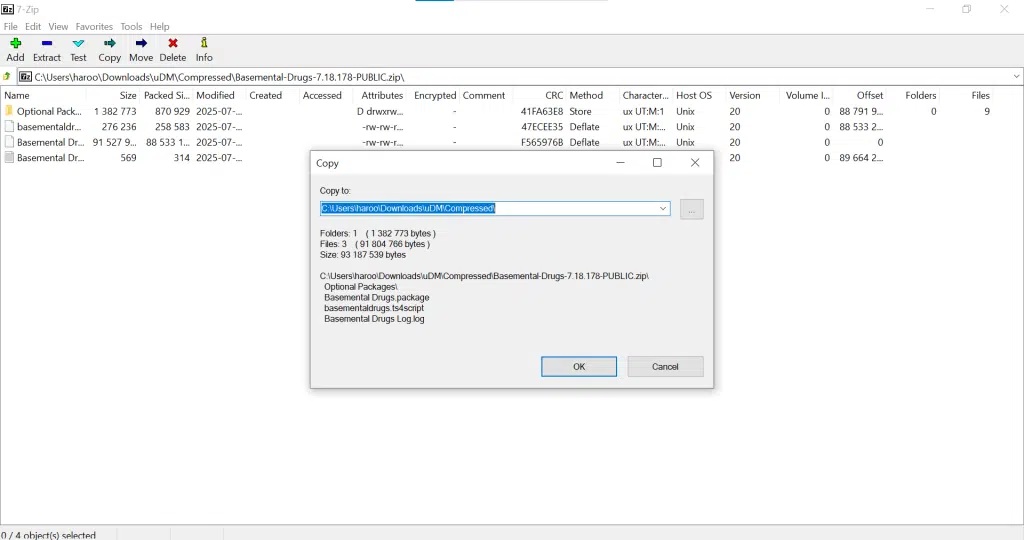Click the Copy toolbar icon
The image size is (1024, 540).
tap(110, 44)
